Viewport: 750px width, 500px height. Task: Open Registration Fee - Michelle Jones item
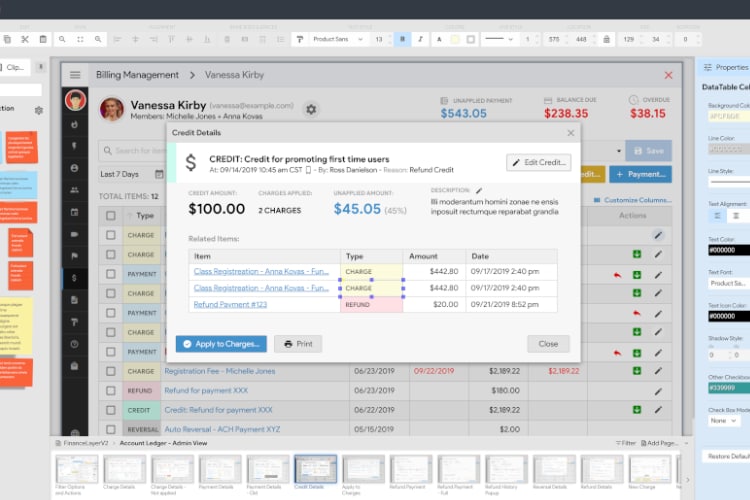point(220,371)
